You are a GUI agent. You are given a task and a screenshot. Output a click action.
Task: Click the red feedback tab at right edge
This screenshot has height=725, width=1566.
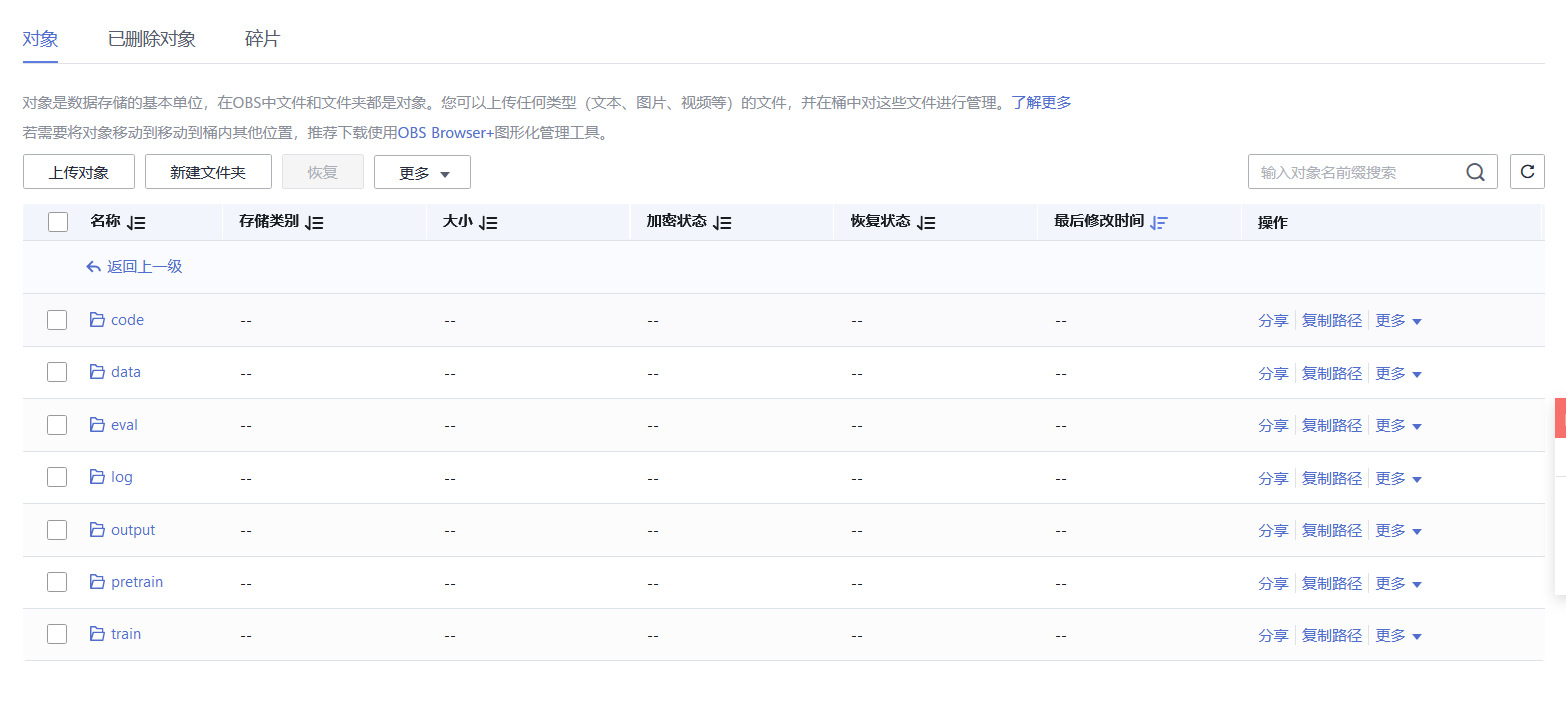[1560, 418]
